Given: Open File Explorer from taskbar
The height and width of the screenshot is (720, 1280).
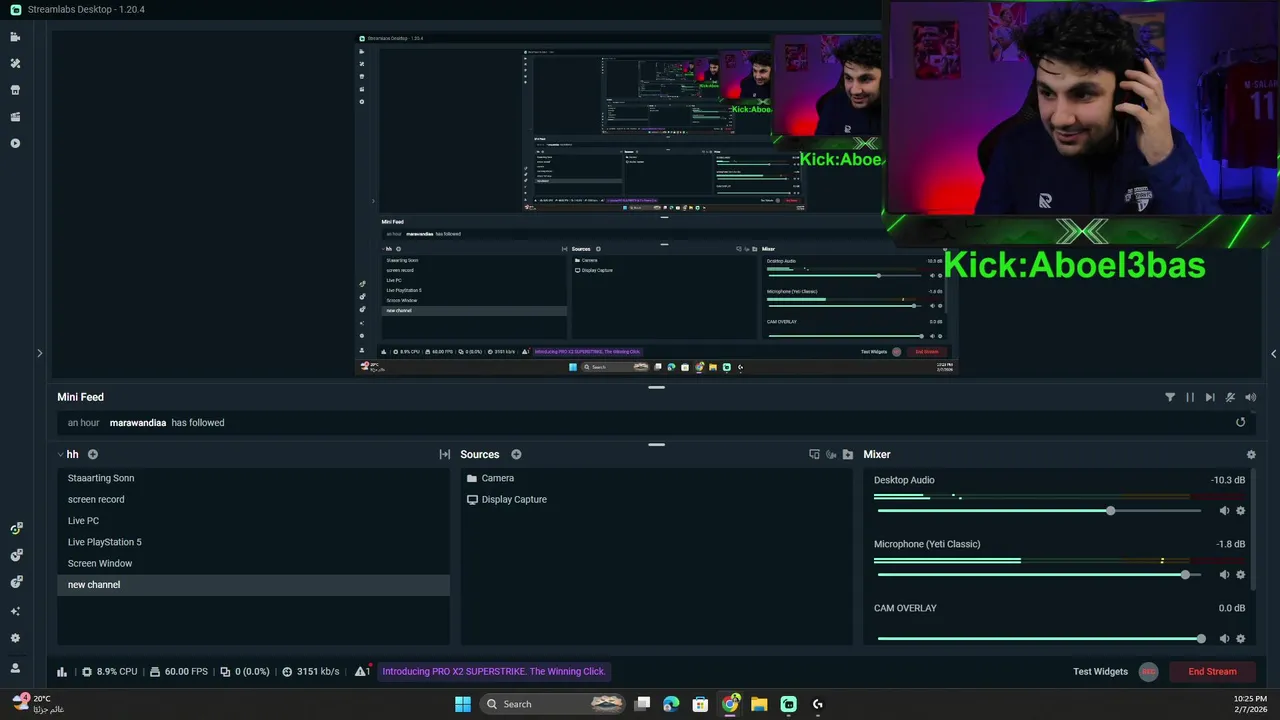Looking at the screenshot, I should pos(759,704).
